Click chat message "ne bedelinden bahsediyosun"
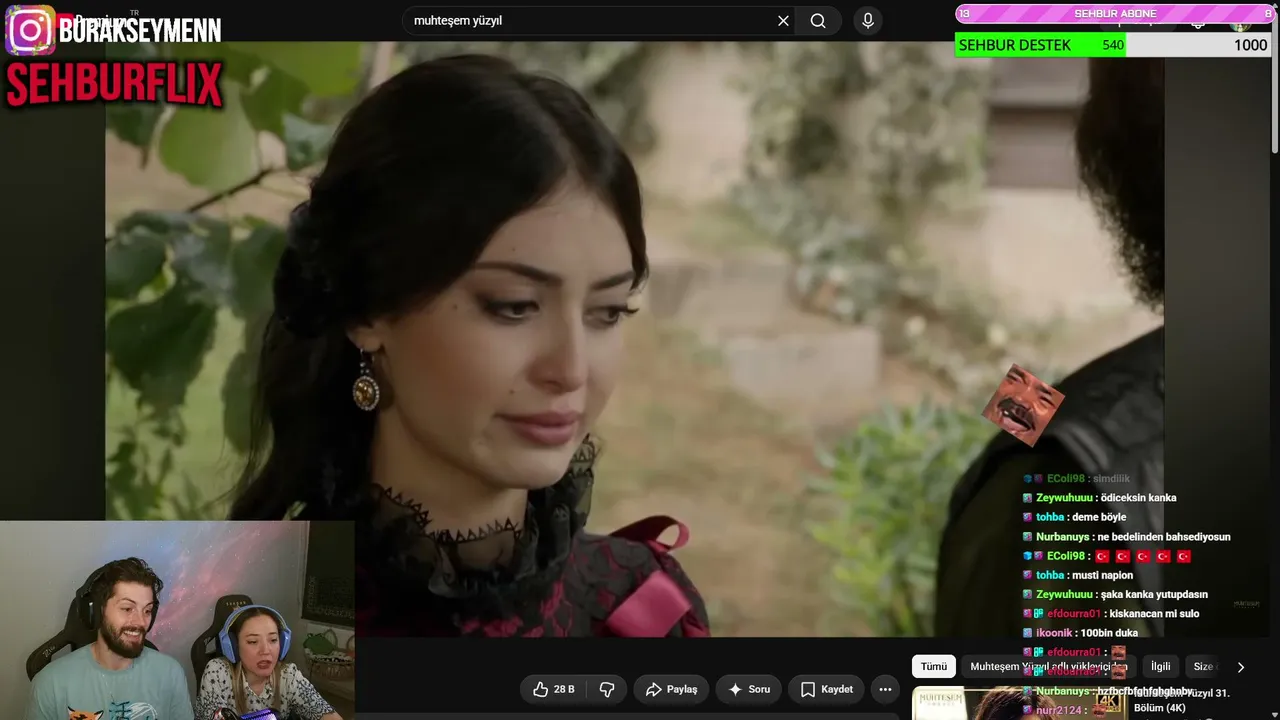 [x=1164, y=537]
